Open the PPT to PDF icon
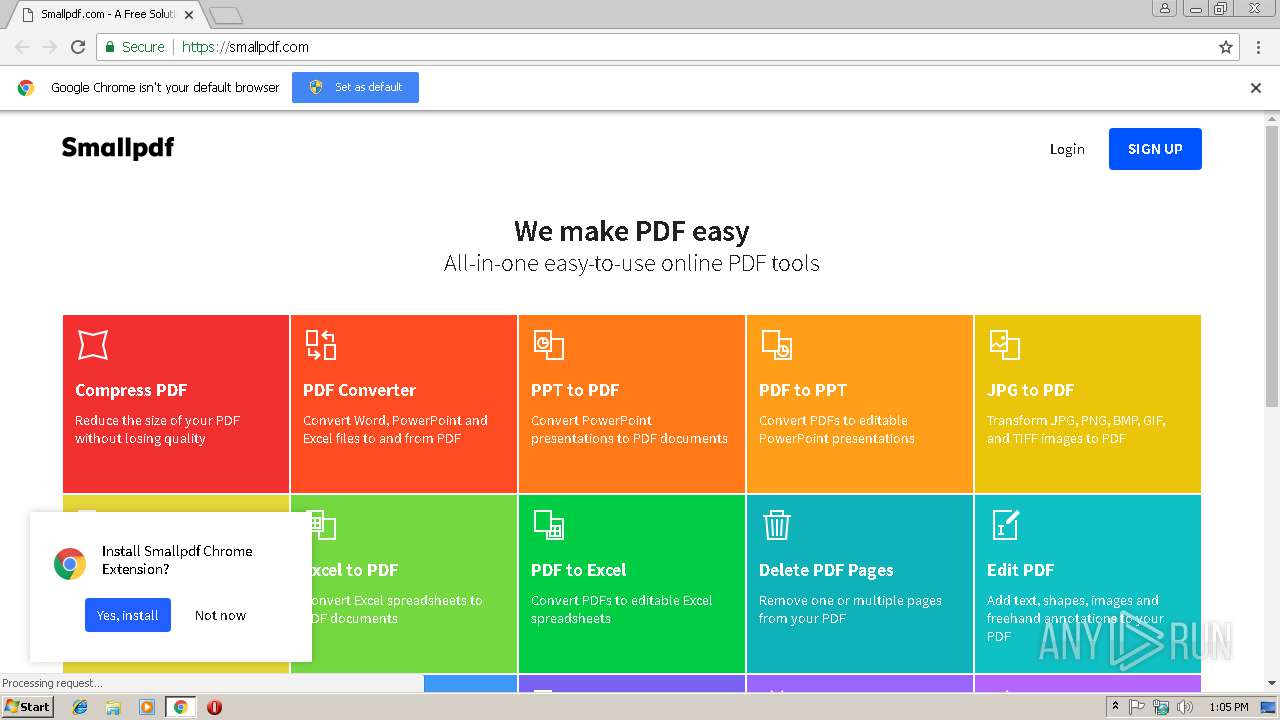 [548, 345]
